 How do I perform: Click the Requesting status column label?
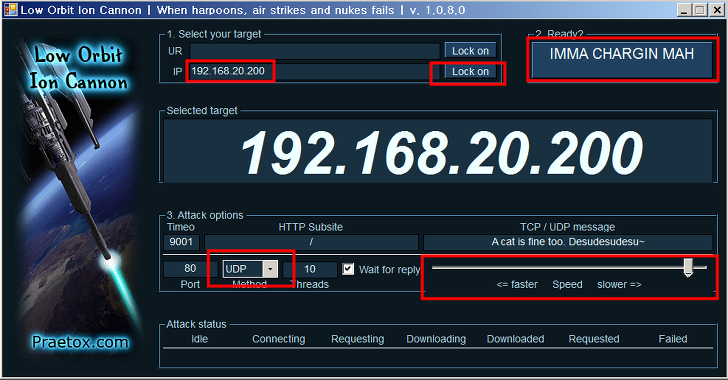pyautogui.click(x=358, y=339)
